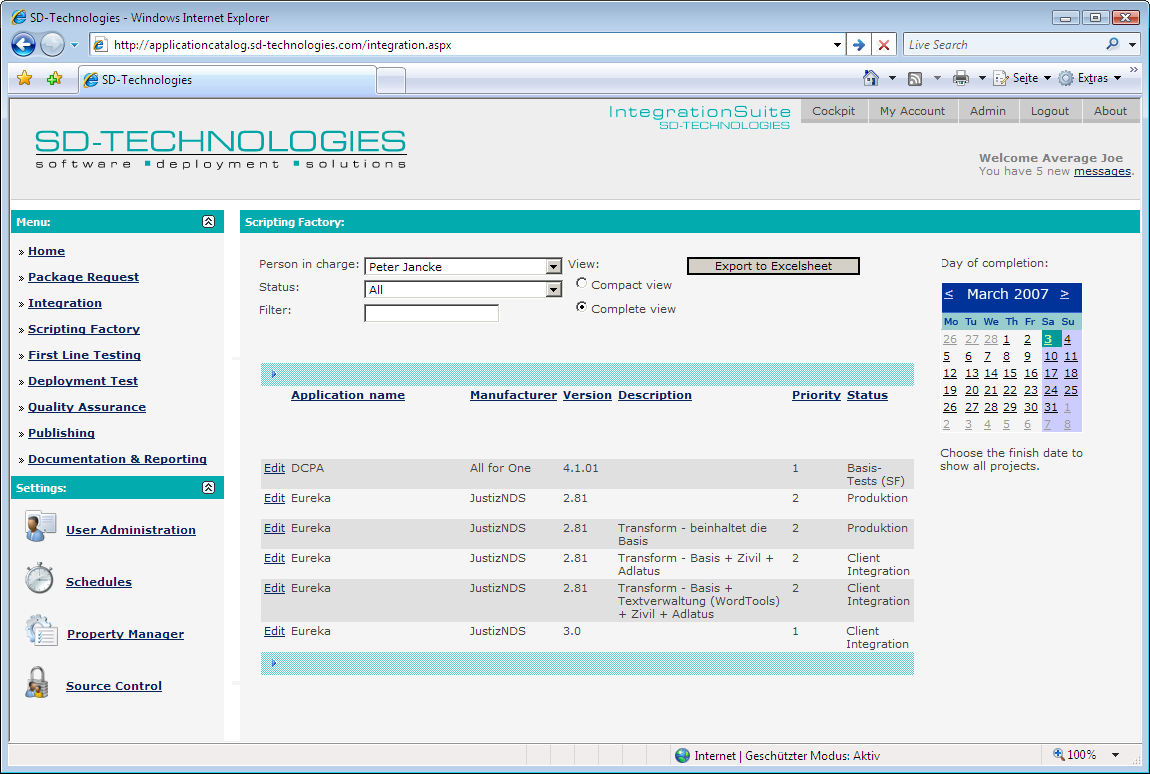Open the Integration menu link
Image resolution: width=1150 pixels, height=774 pixels.
[x=65, y=303]
